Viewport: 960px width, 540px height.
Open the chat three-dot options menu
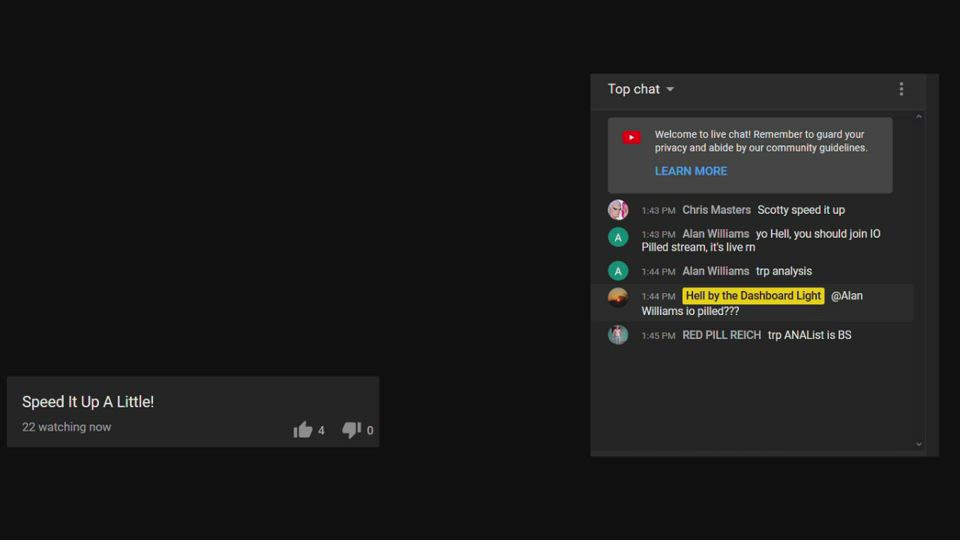(x=901, y=90)
